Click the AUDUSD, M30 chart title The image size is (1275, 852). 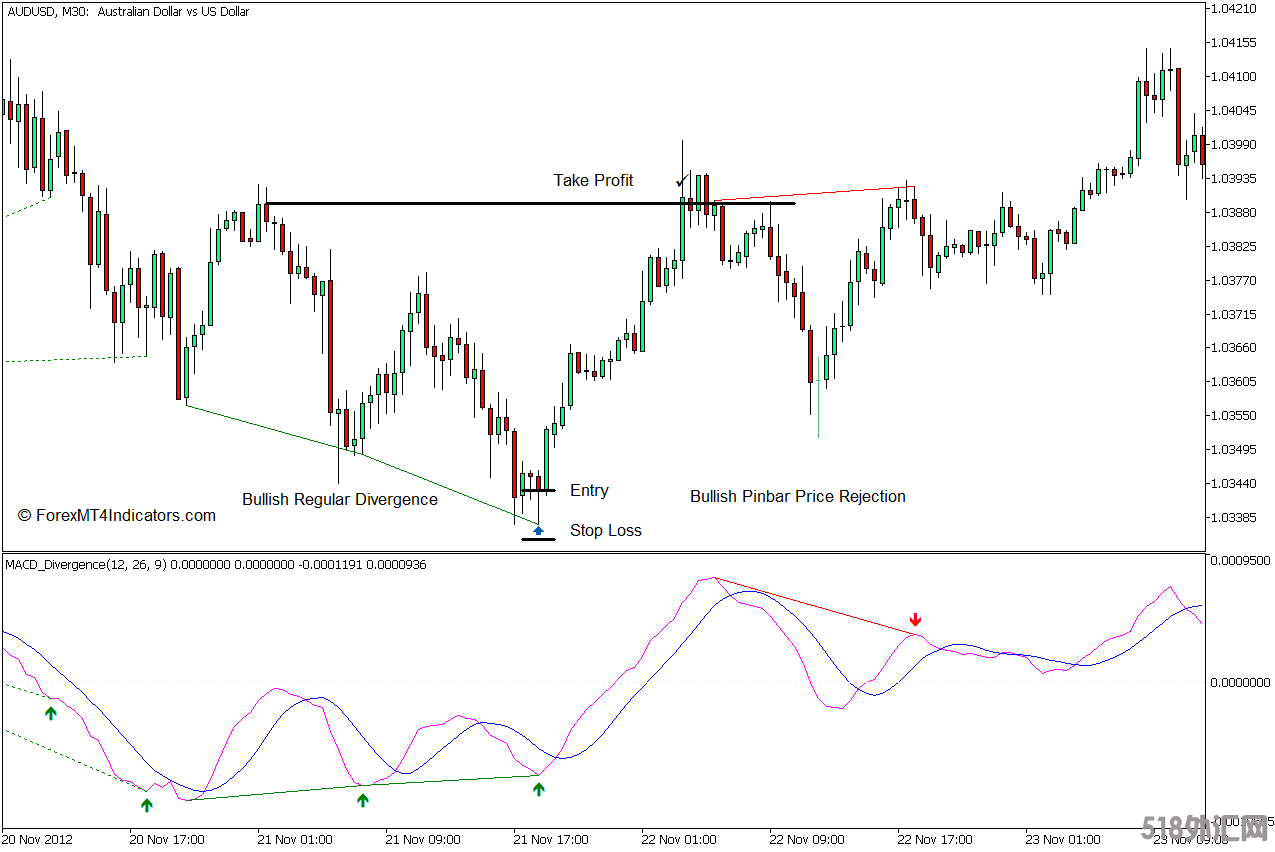point(127,12)
